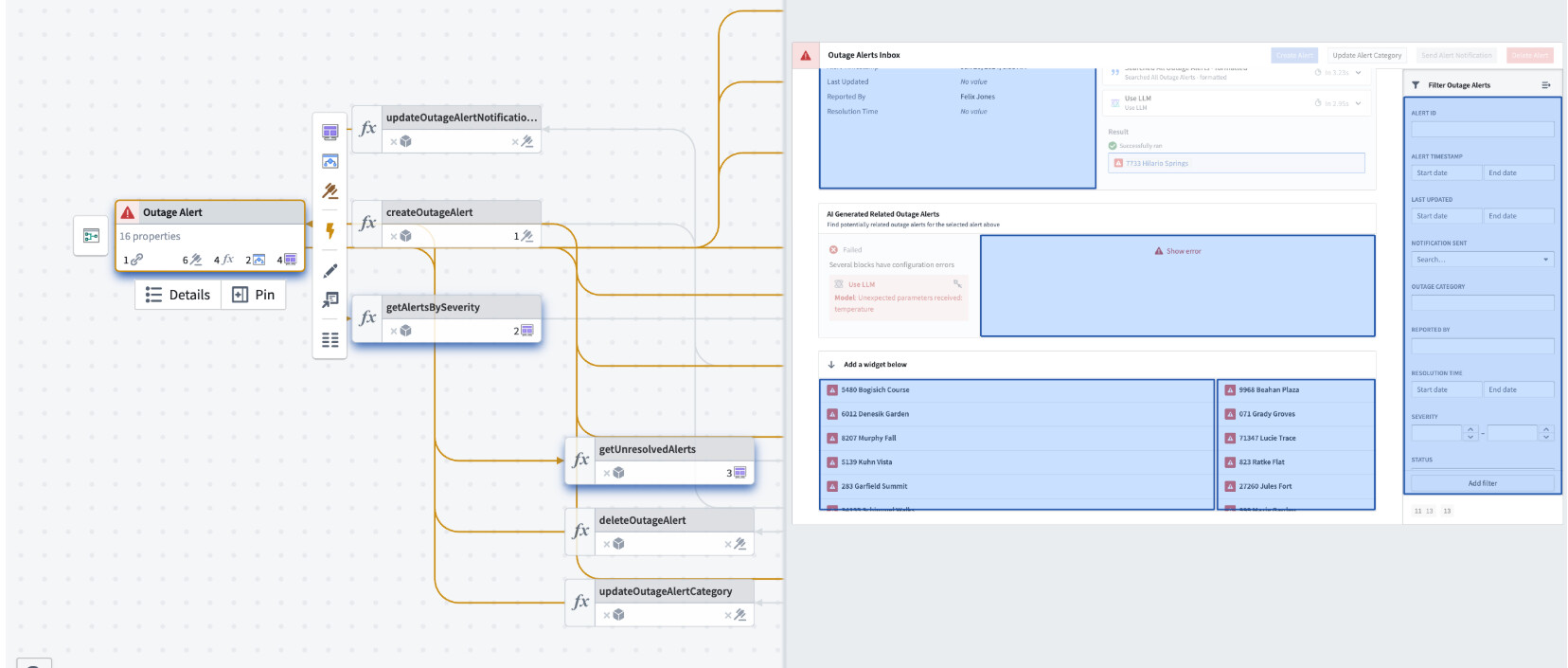
Task: Select 823 Ratke Flat alert
Action: click(1295, 462)
